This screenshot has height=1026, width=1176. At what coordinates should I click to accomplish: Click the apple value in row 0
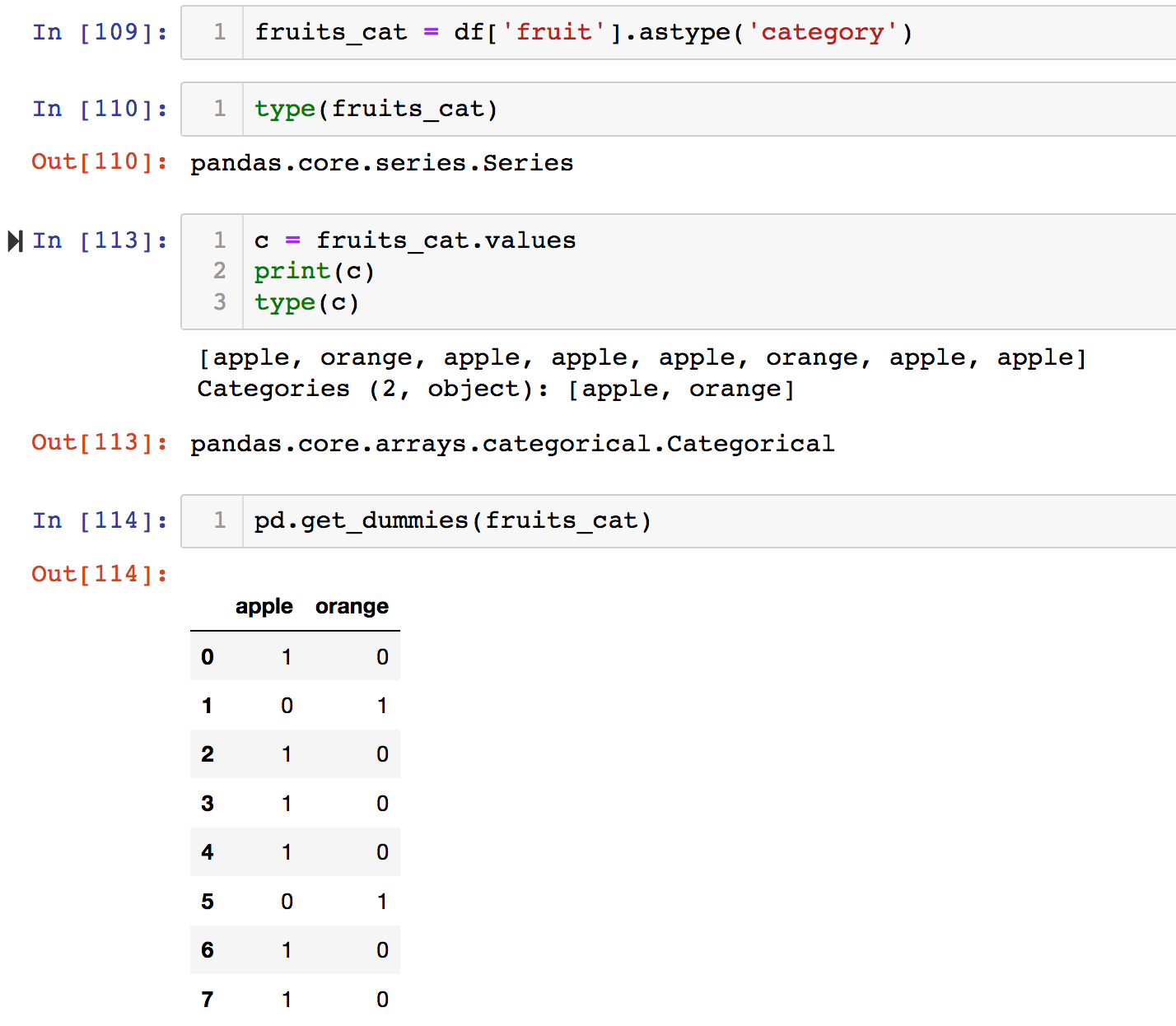tap(287, 657)
